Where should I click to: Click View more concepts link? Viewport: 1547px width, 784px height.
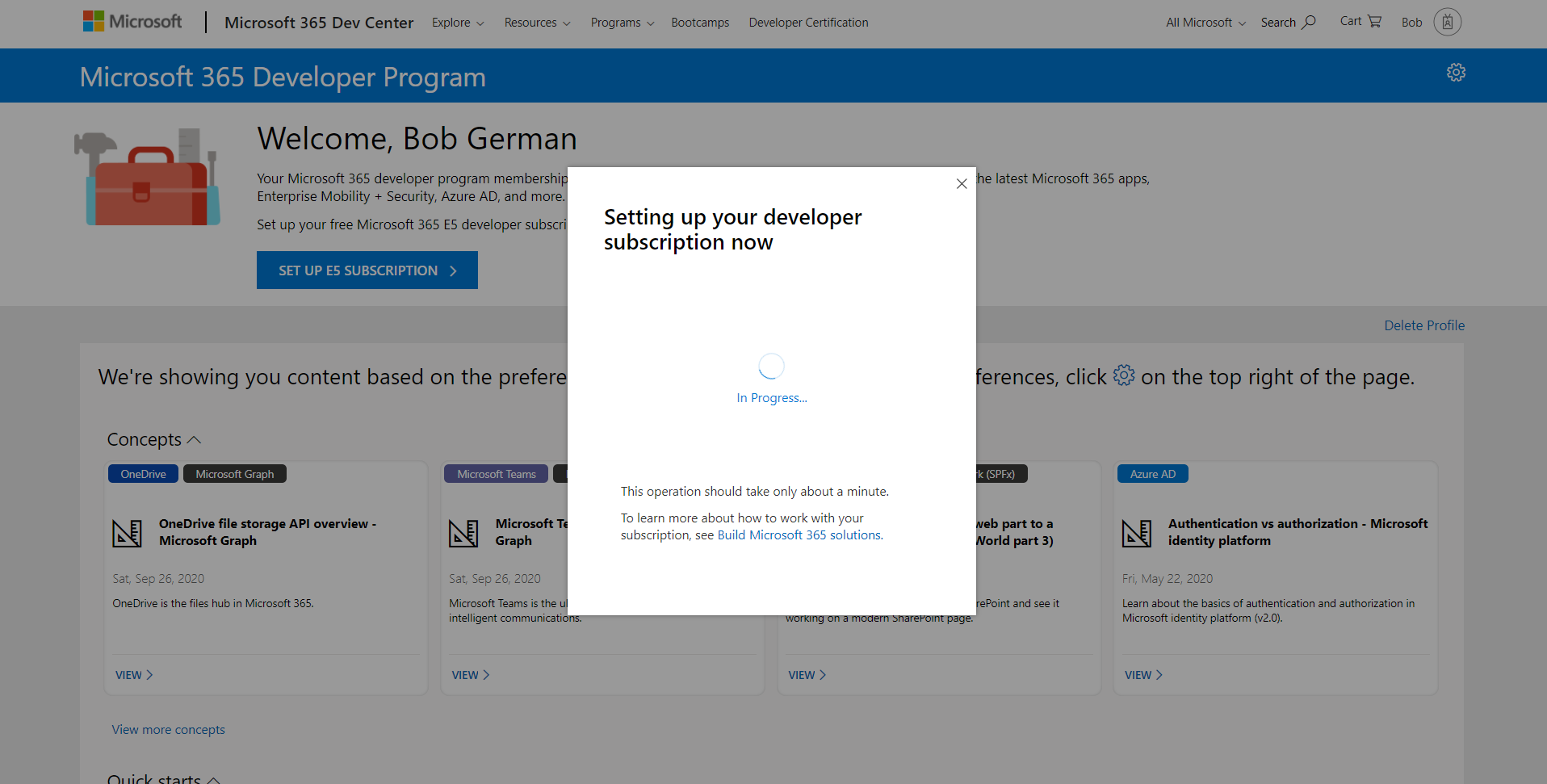pos(168,730)
